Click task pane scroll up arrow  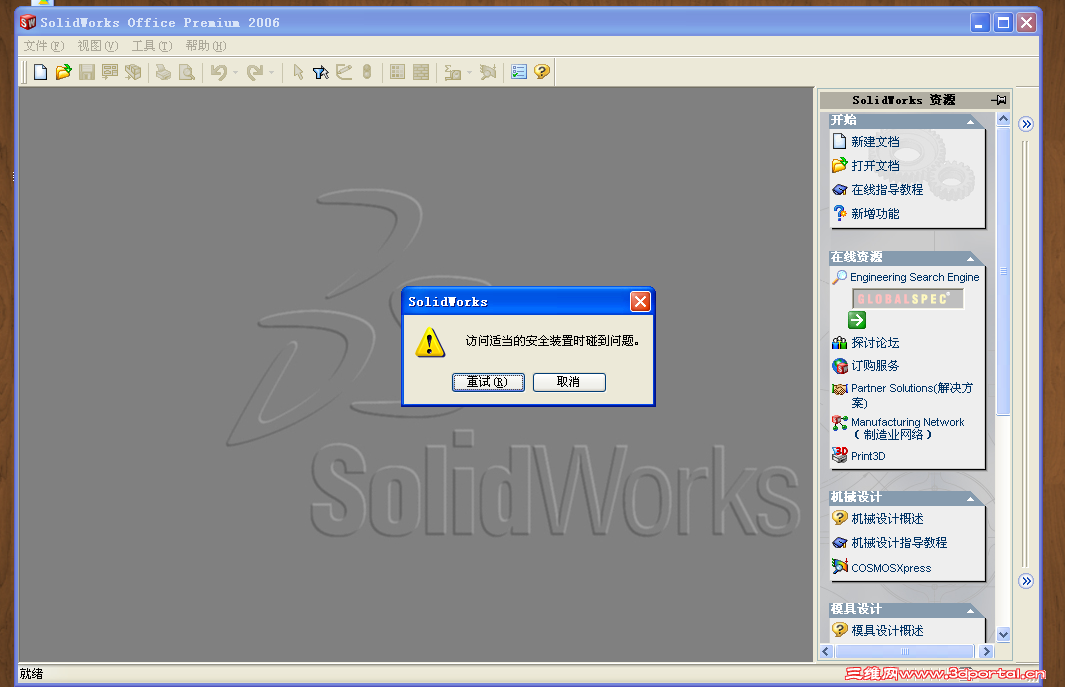tap(1003, 119)
